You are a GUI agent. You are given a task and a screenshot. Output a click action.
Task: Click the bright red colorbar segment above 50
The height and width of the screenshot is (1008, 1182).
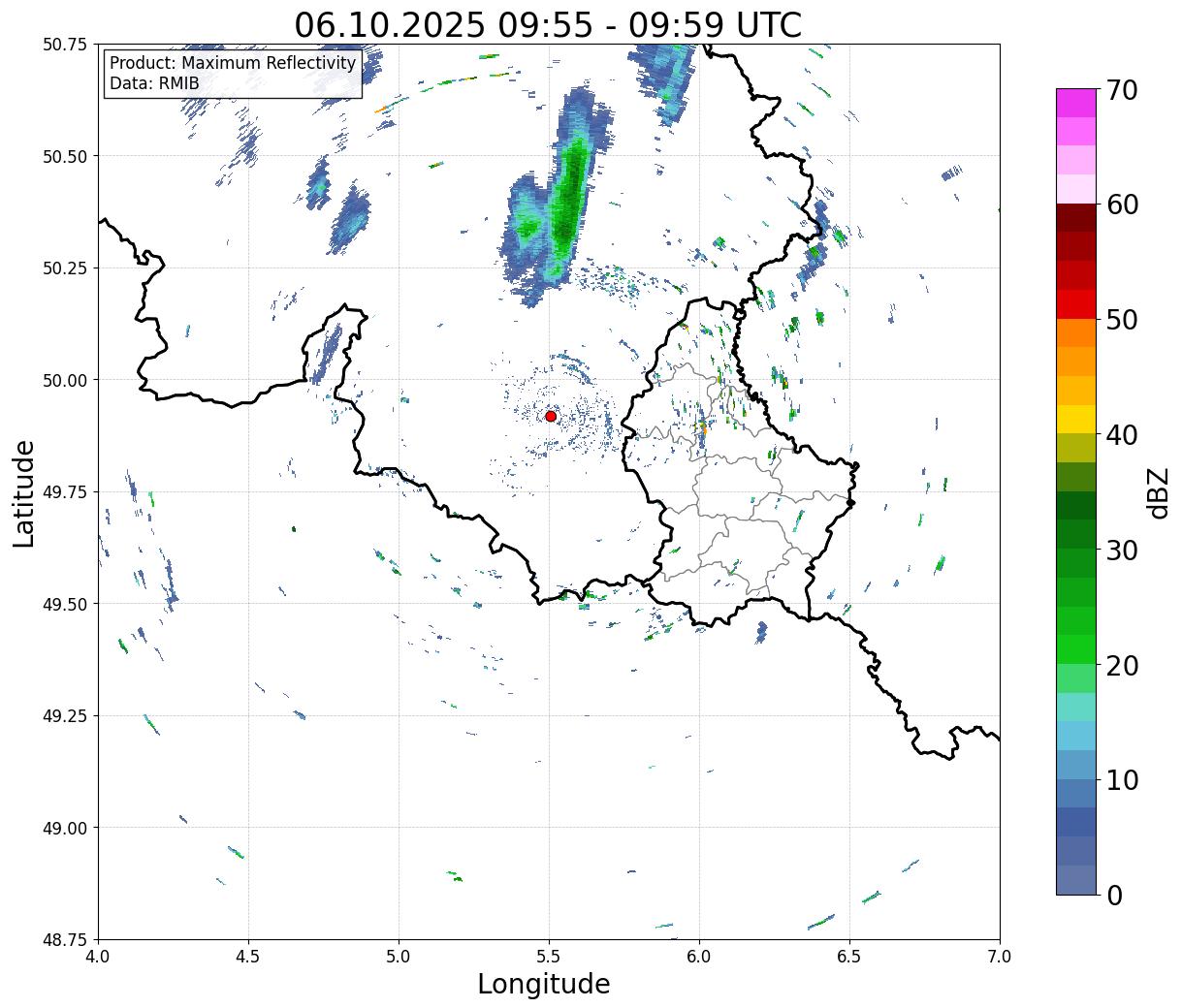pos(1075,303)
